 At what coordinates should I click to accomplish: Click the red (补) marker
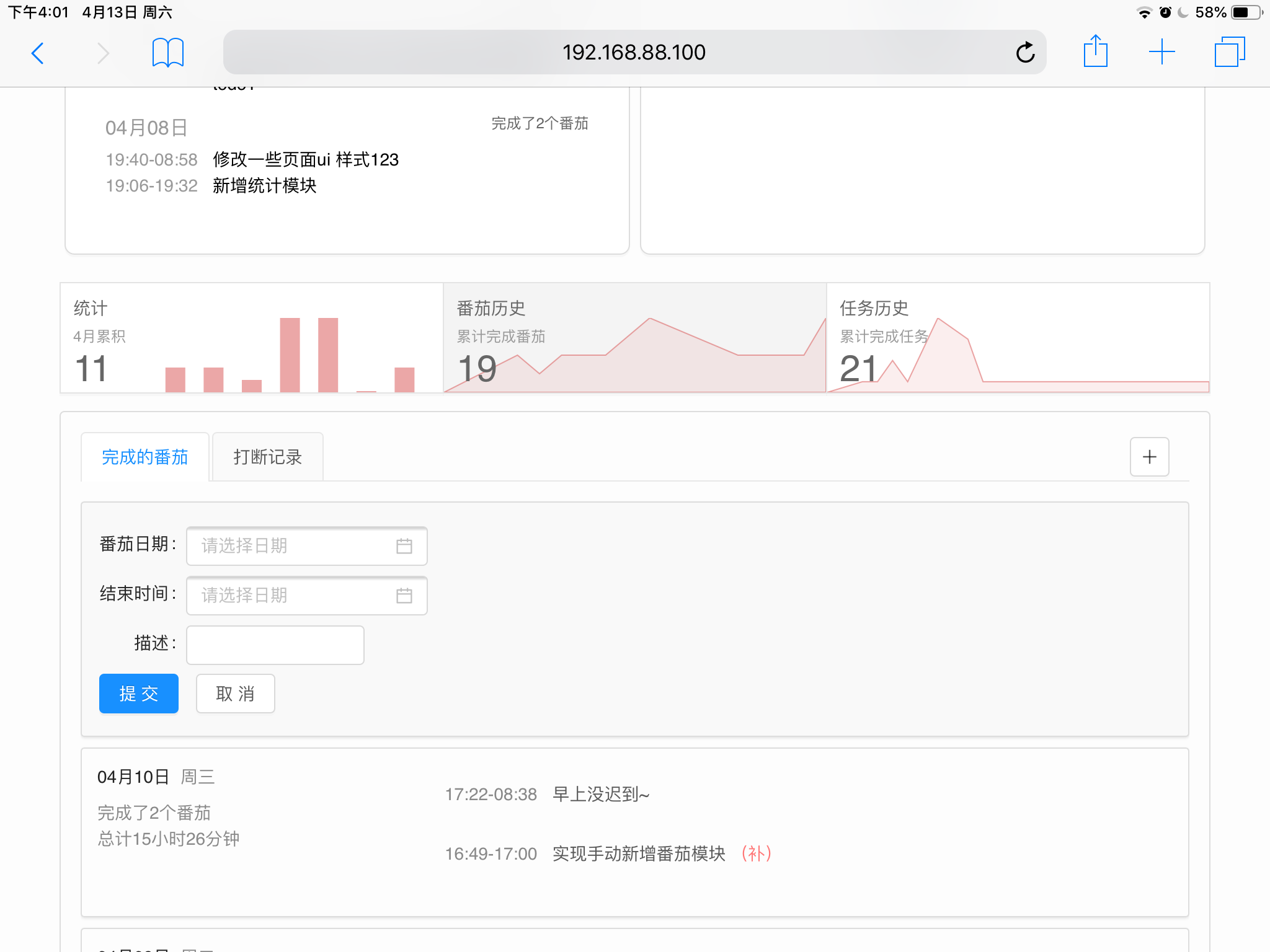pos(757,853)
